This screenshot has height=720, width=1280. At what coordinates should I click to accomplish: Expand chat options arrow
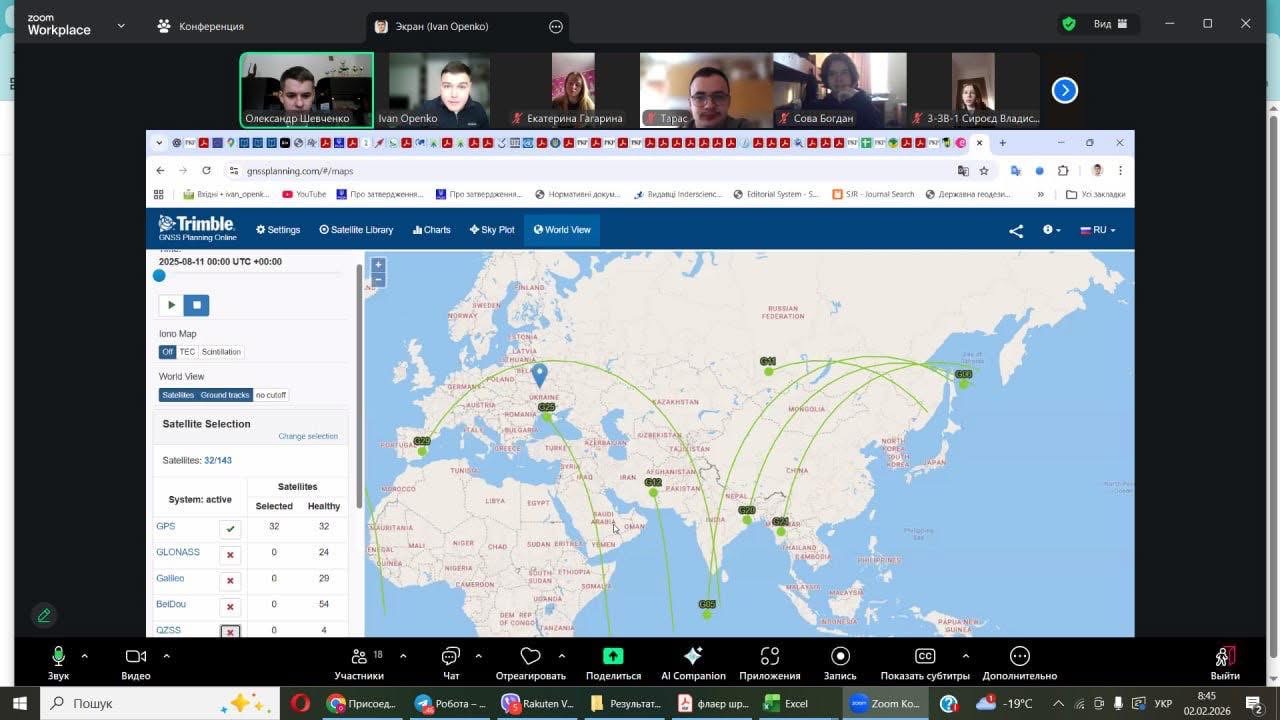478,656
